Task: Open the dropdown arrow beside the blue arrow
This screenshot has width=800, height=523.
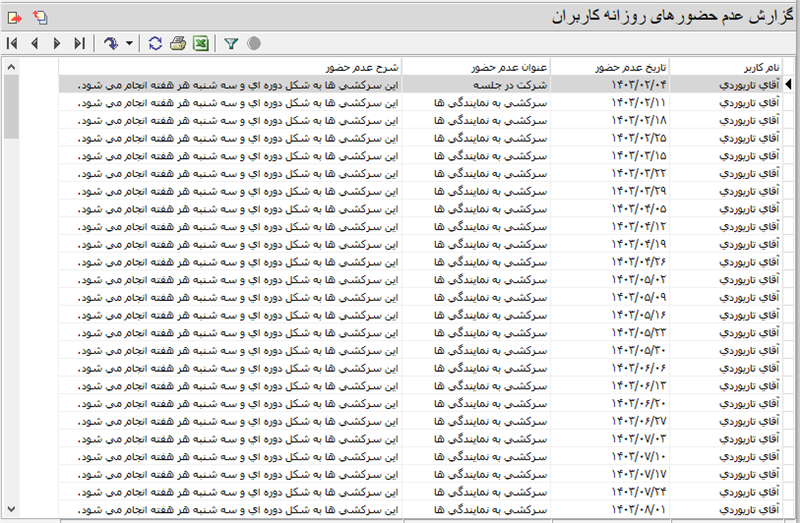Action: point(129,44)
